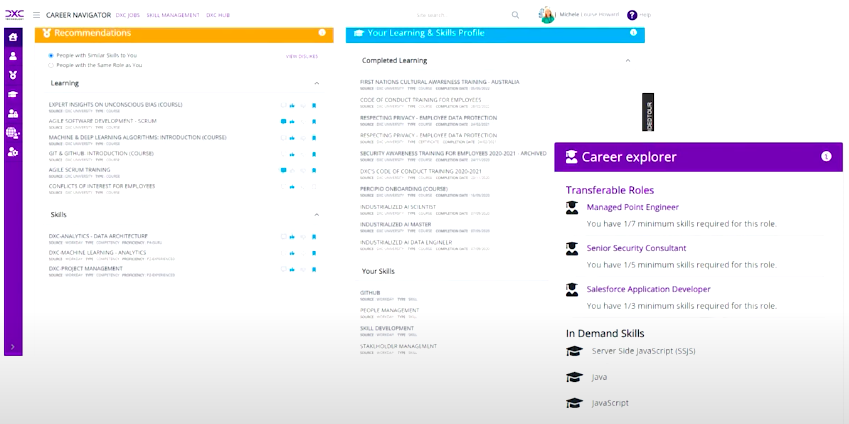Open the Help question mark icon
849x424 pixels.
coord(632,15)
